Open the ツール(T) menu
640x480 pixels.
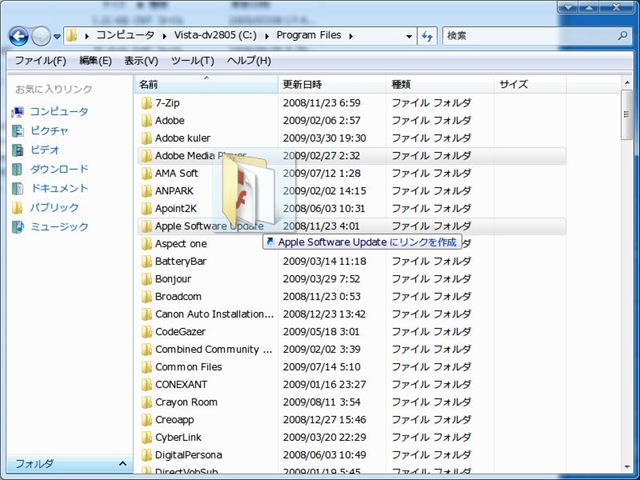tap(192, 61)
